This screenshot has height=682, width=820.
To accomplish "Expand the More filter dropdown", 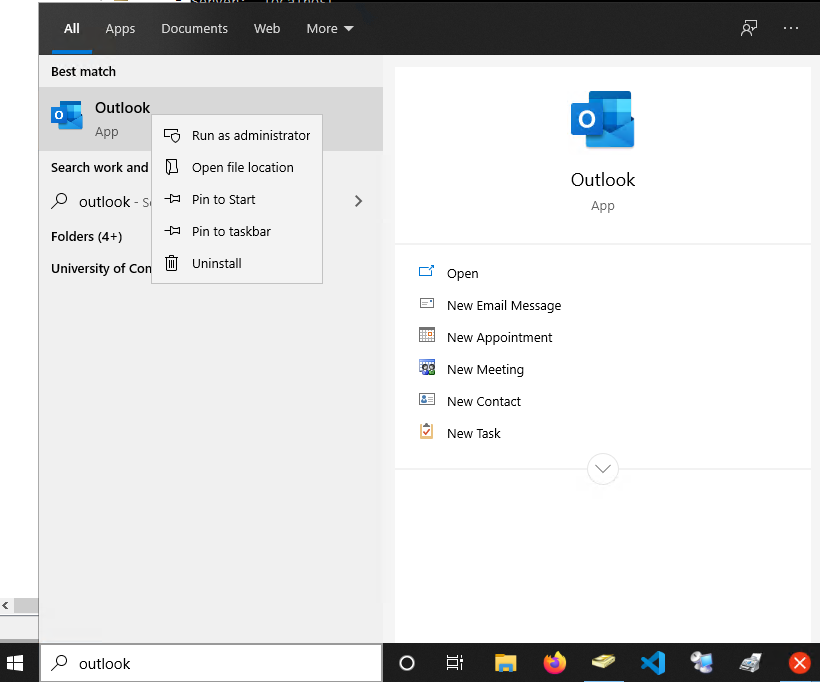I will click(330, 28).
